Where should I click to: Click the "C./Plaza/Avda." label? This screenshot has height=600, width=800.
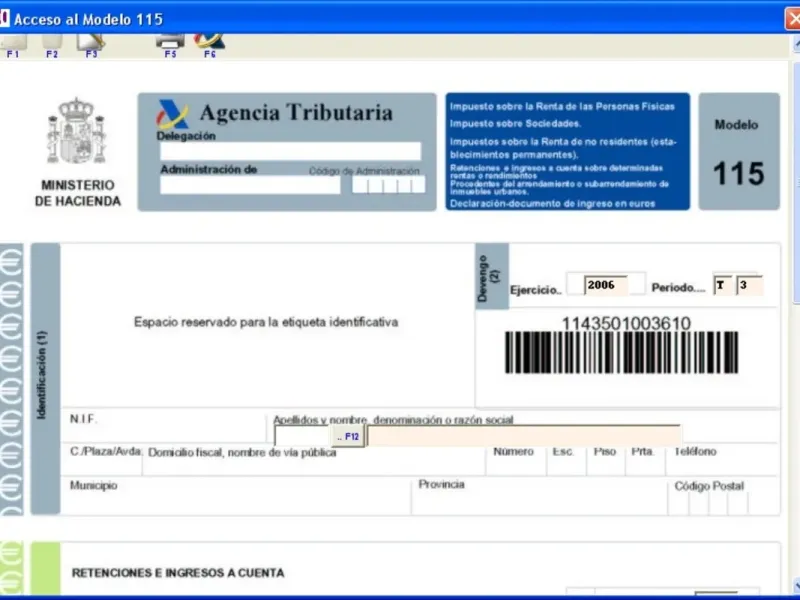click(106, 452)
